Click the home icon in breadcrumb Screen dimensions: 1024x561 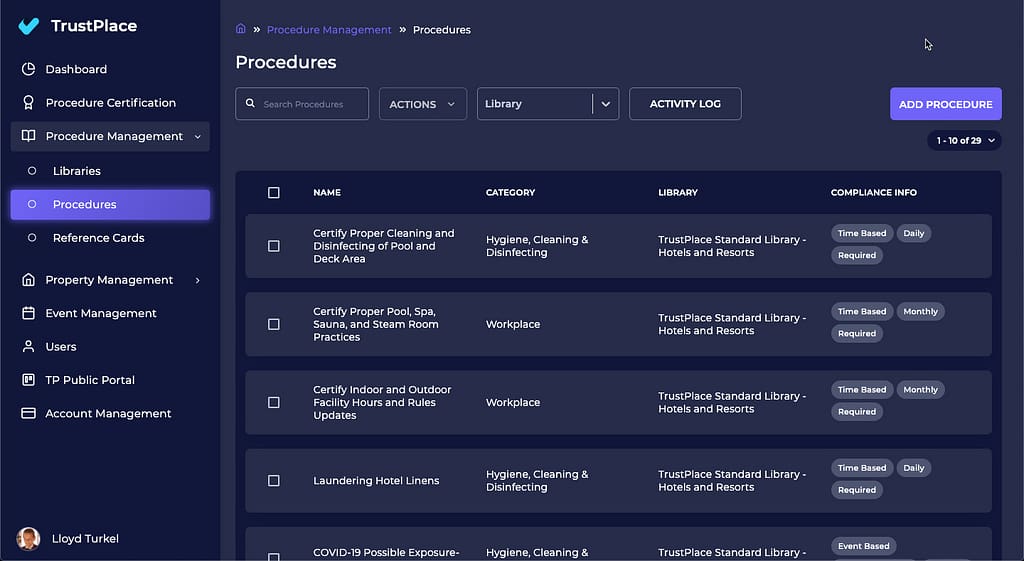tap(240, 29)
